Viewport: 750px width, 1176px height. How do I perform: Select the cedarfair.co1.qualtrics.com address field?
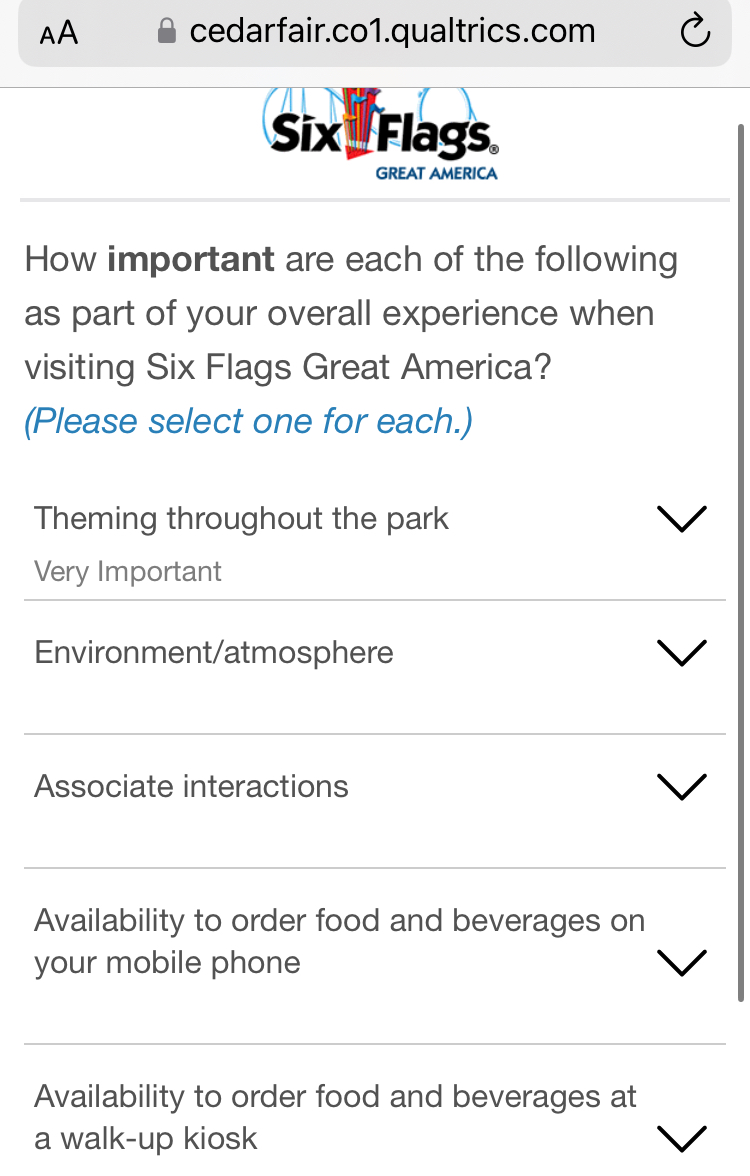pos(392,32)
